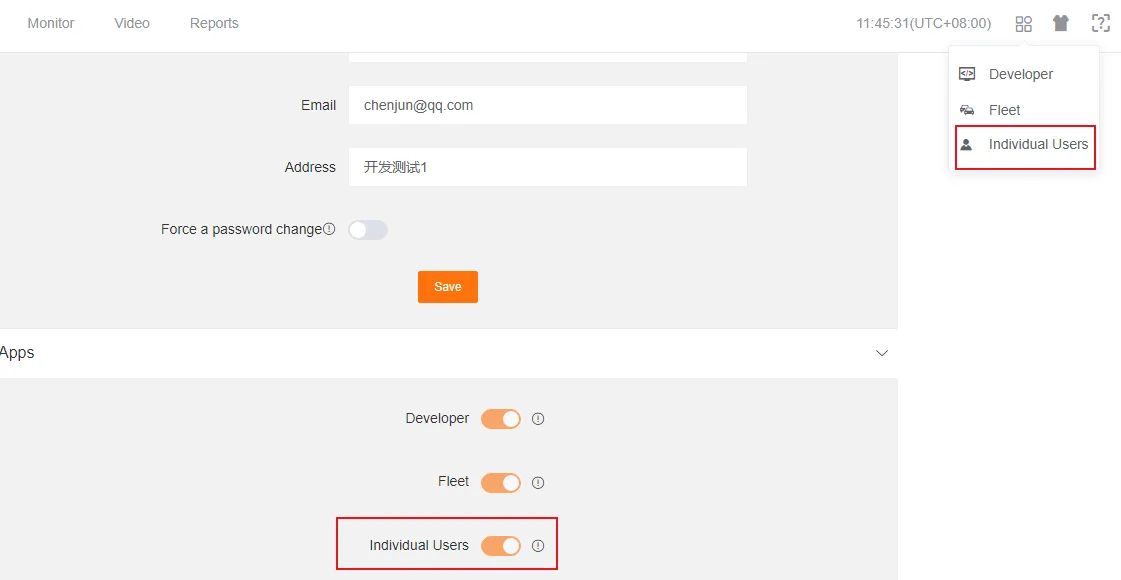Open the apps grid icon in the header

[1023, 23]
